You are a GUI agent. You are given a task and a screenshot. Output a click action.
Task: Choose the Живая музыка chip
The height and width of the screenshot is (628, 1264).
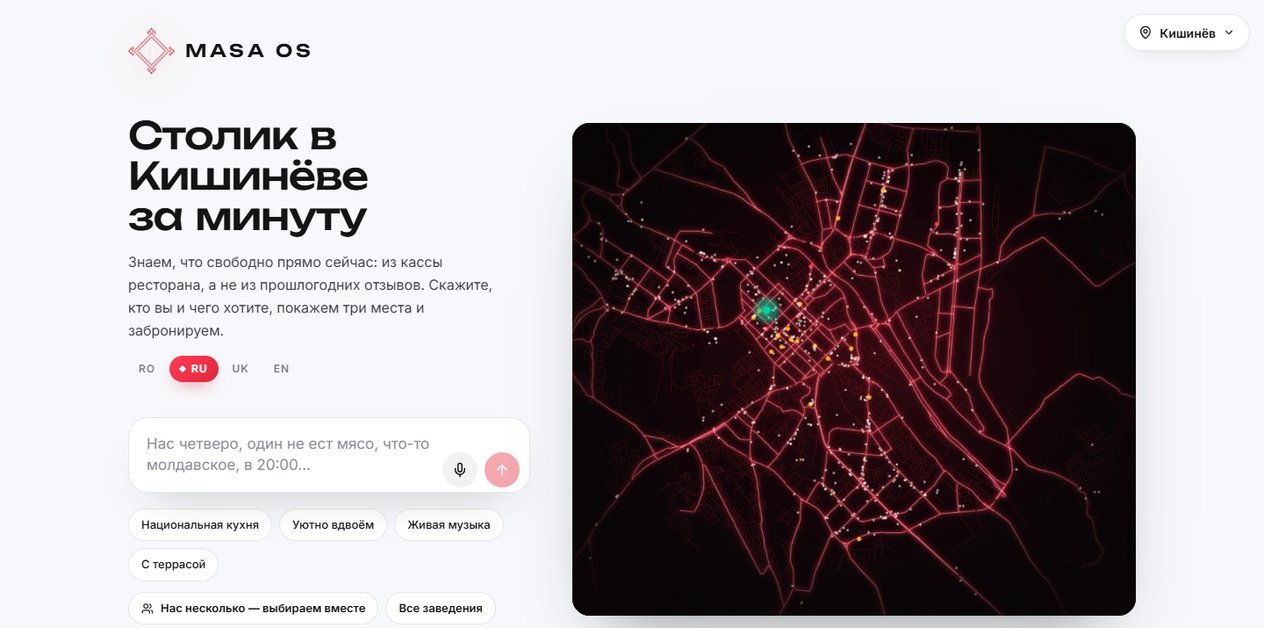click(449, 525)
